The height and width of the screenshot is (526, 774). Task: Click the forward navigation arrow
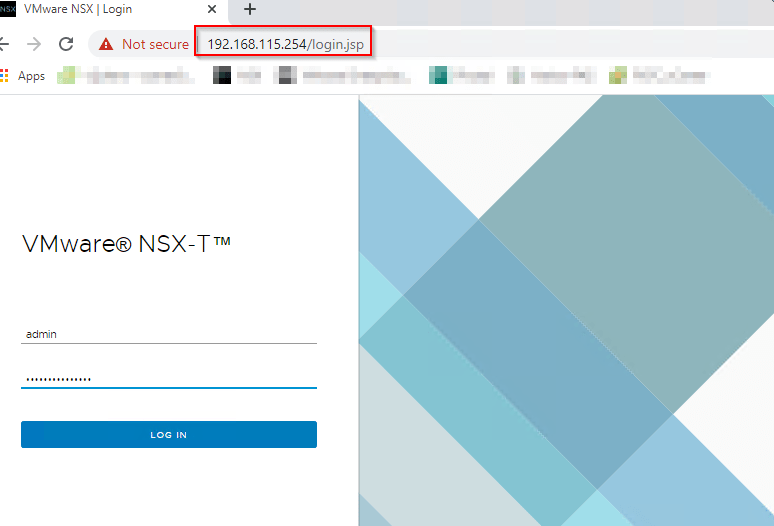(x=34, y=44)
